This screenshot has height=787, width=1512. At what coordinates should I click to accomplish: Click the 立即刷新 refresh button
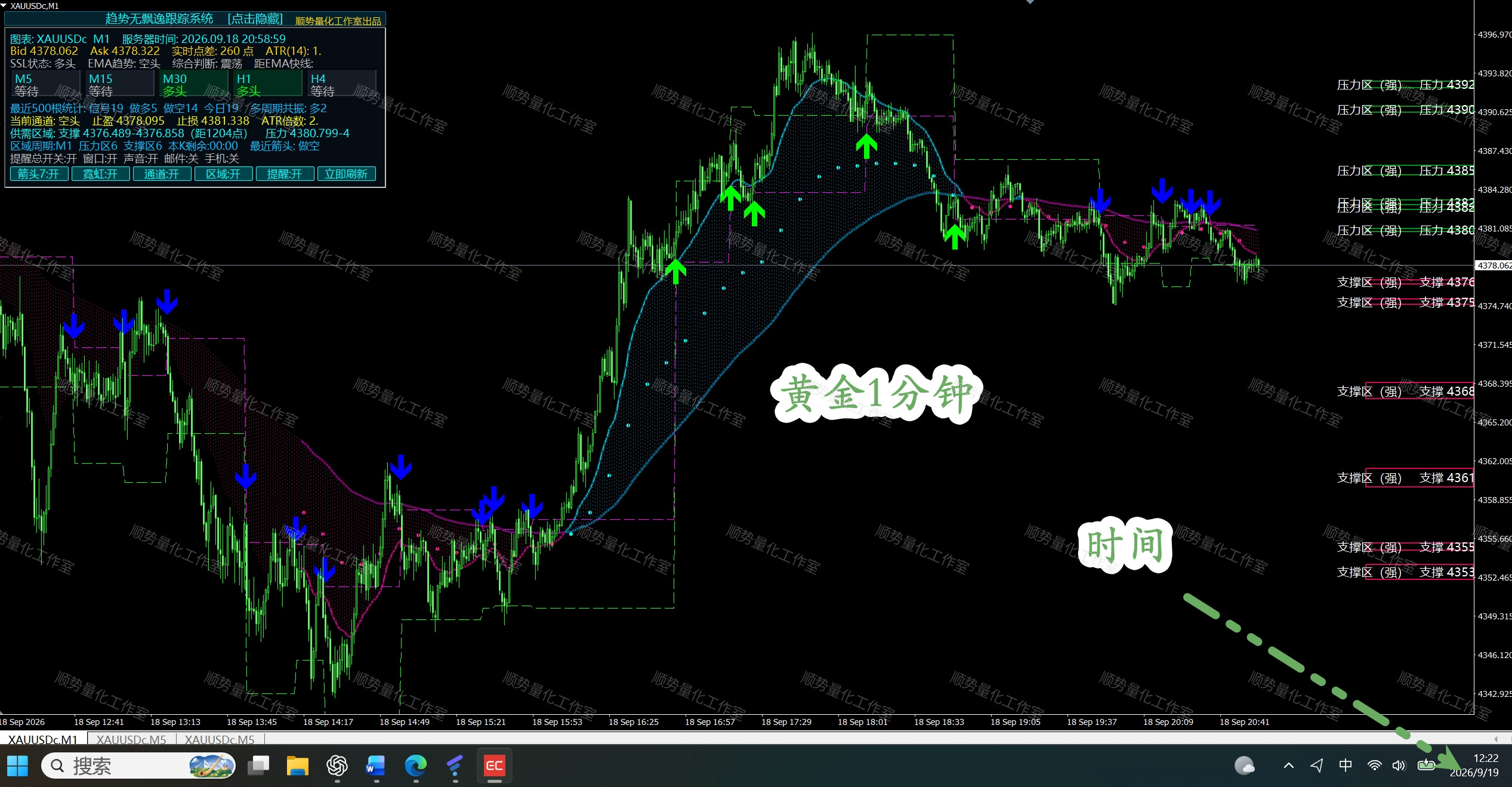[346, 174]
